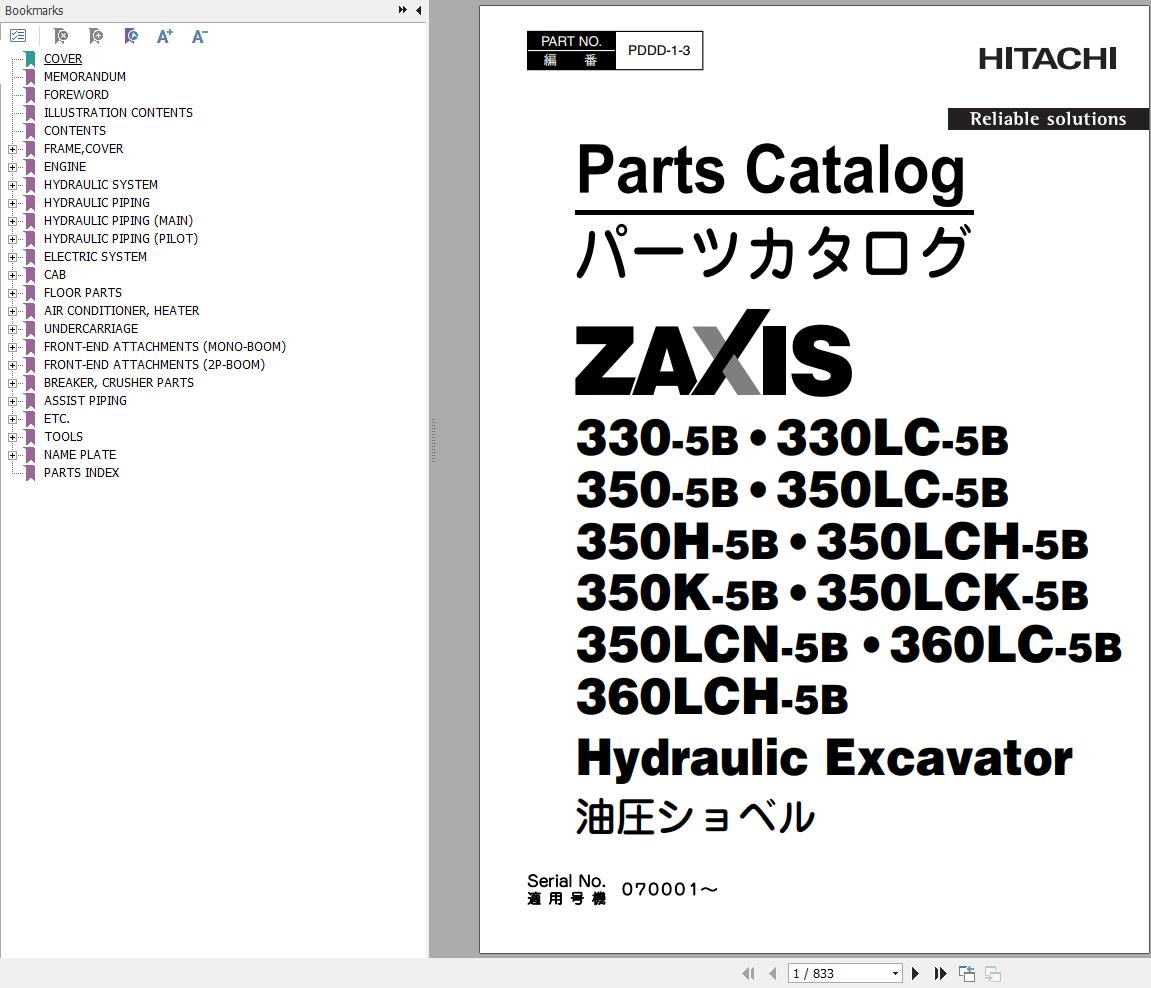Select the TOOLS bookmark text
The width and height of the screenshot is (1151, 988).
pyautogui.click(x=63, y=436)
